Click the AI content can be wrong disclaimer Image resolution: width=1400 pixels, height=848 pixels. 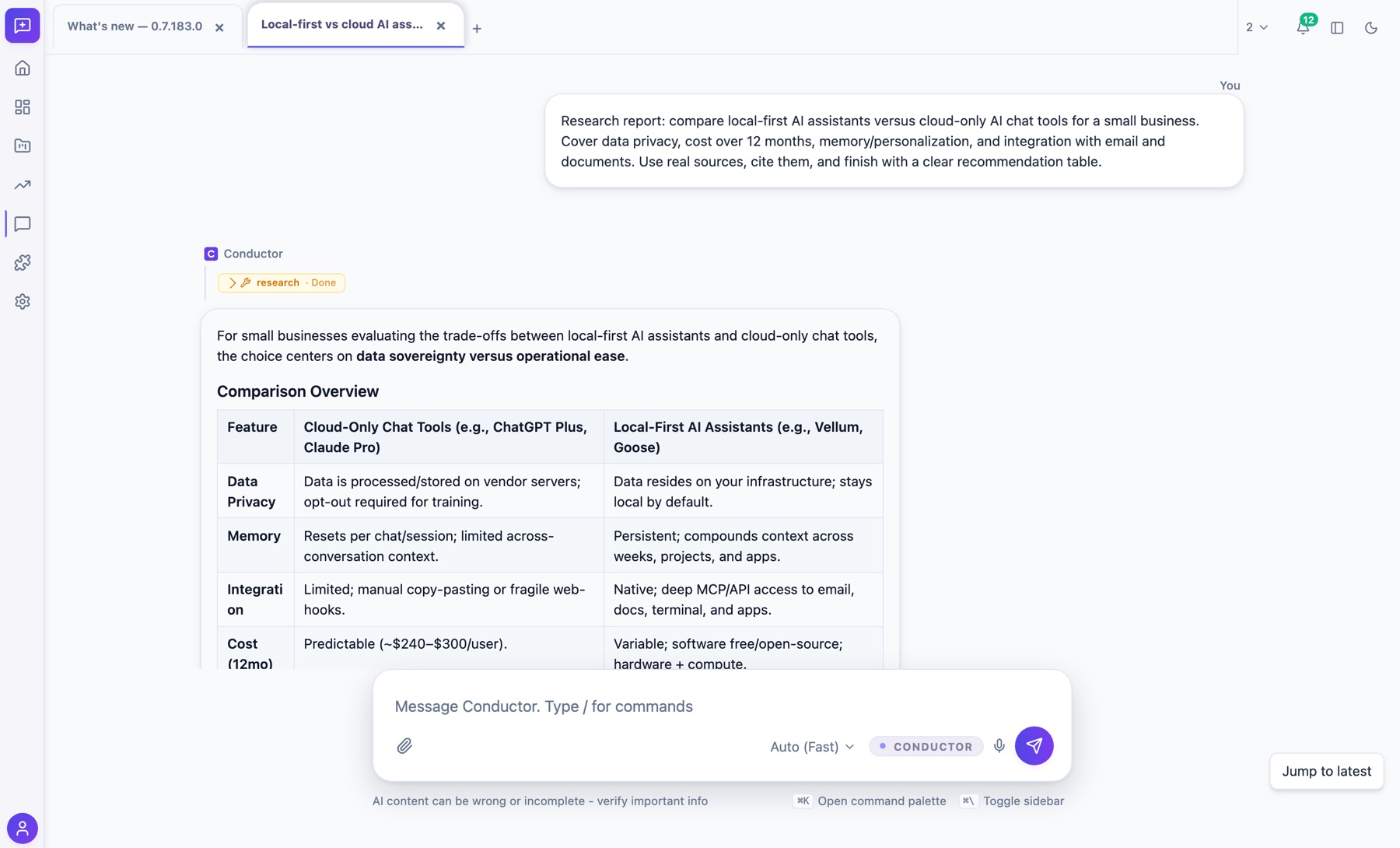click(x=540, y=801)
